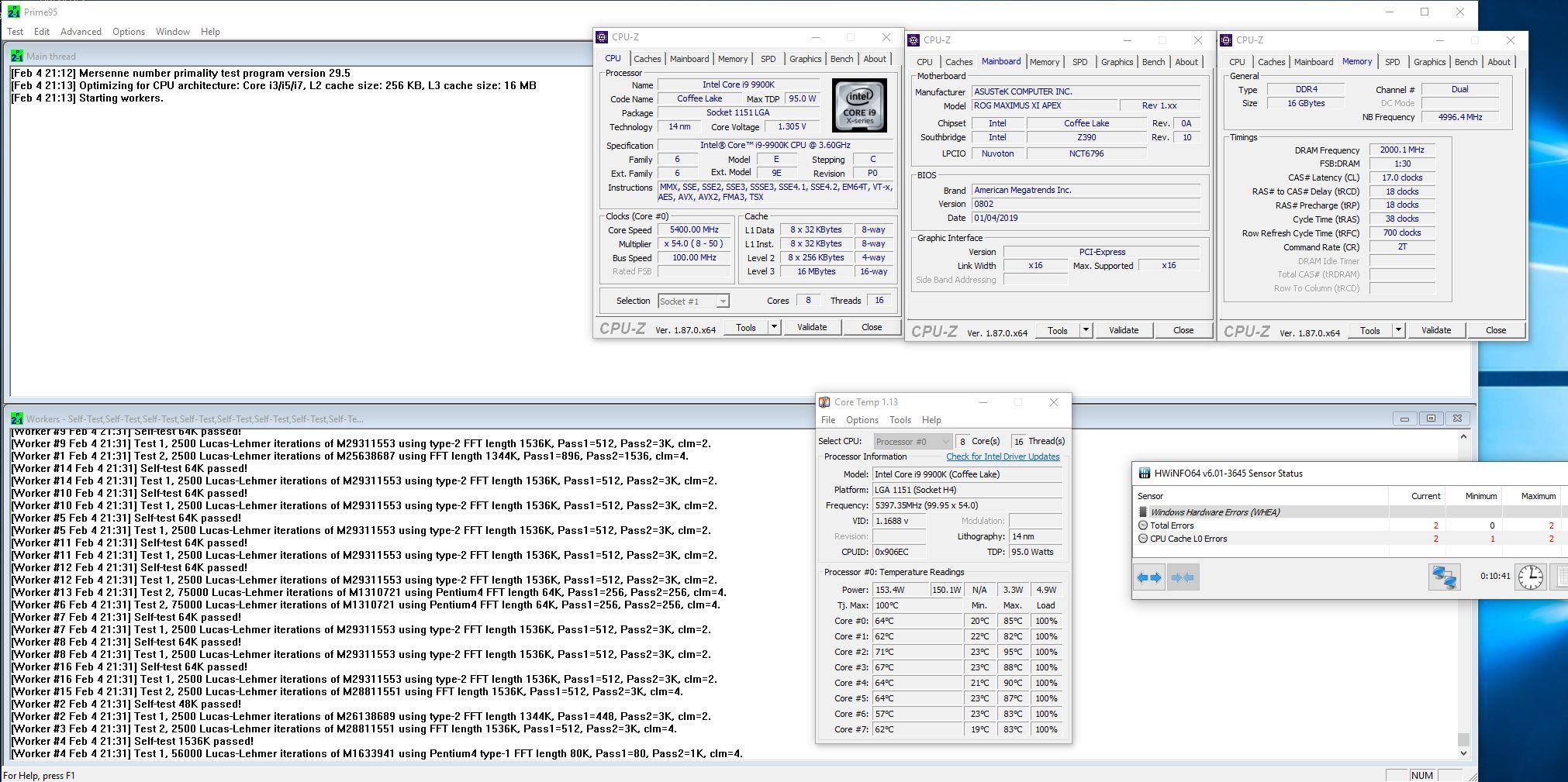The height and width of the screenshot is (782, 1568).
Task: Click the Sensor column header in HWiNFO64
Action: 1260,496
